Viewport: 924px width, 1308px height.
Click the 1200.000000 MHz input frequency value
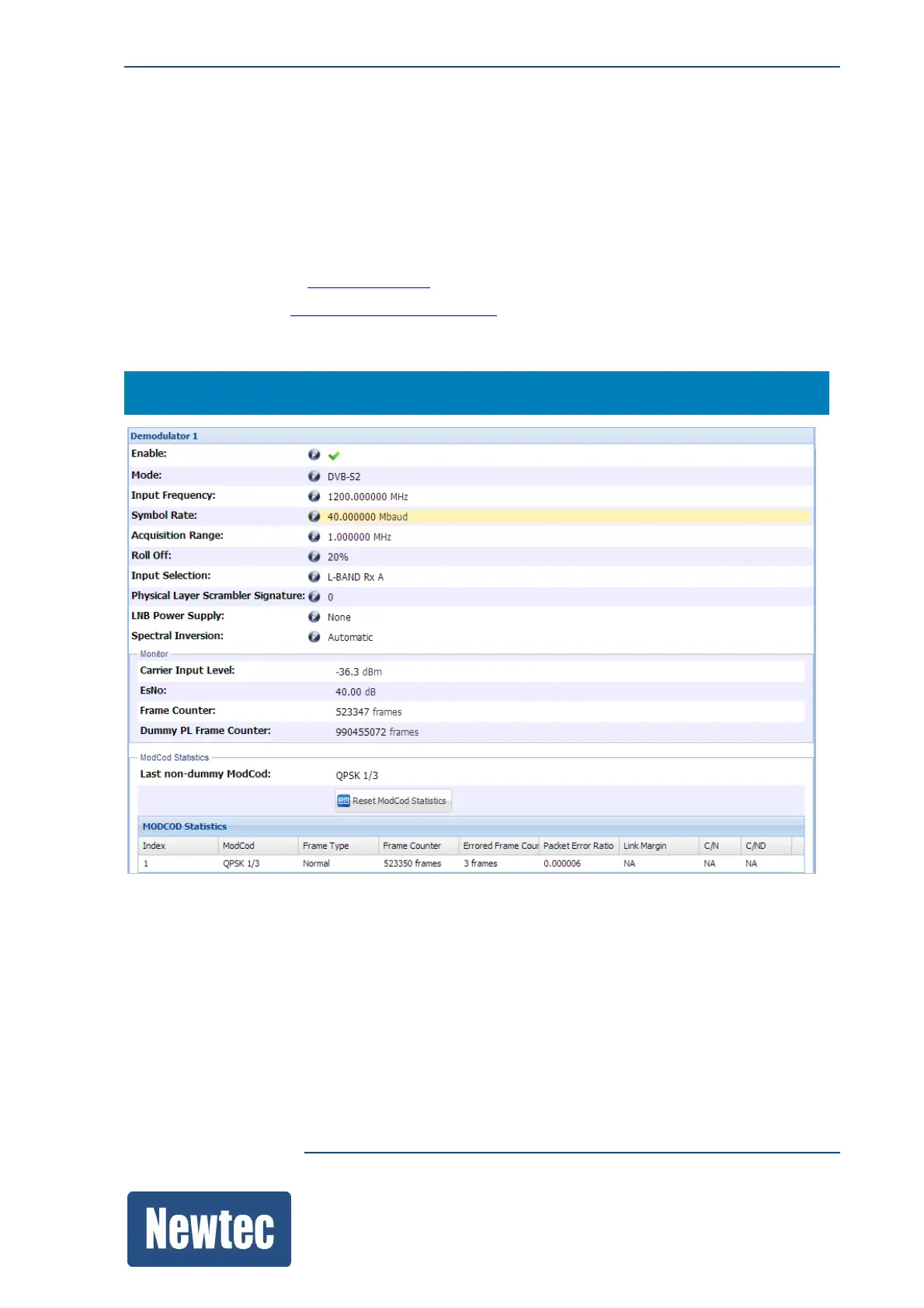pyautogui.click(x=367, y=497)
